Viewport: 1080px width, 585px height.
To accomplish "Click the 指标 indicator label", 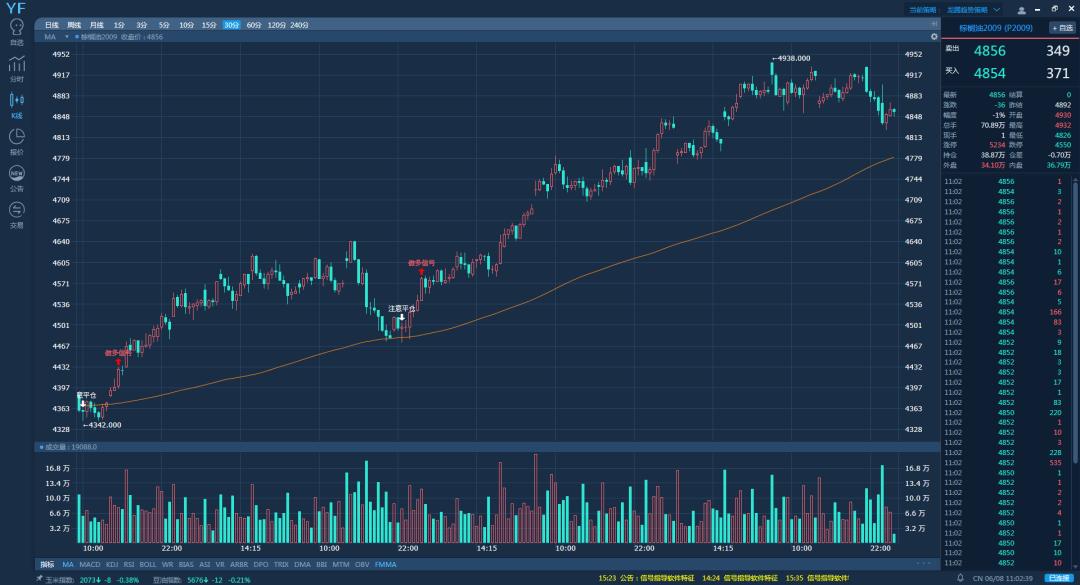I will 47,564.
